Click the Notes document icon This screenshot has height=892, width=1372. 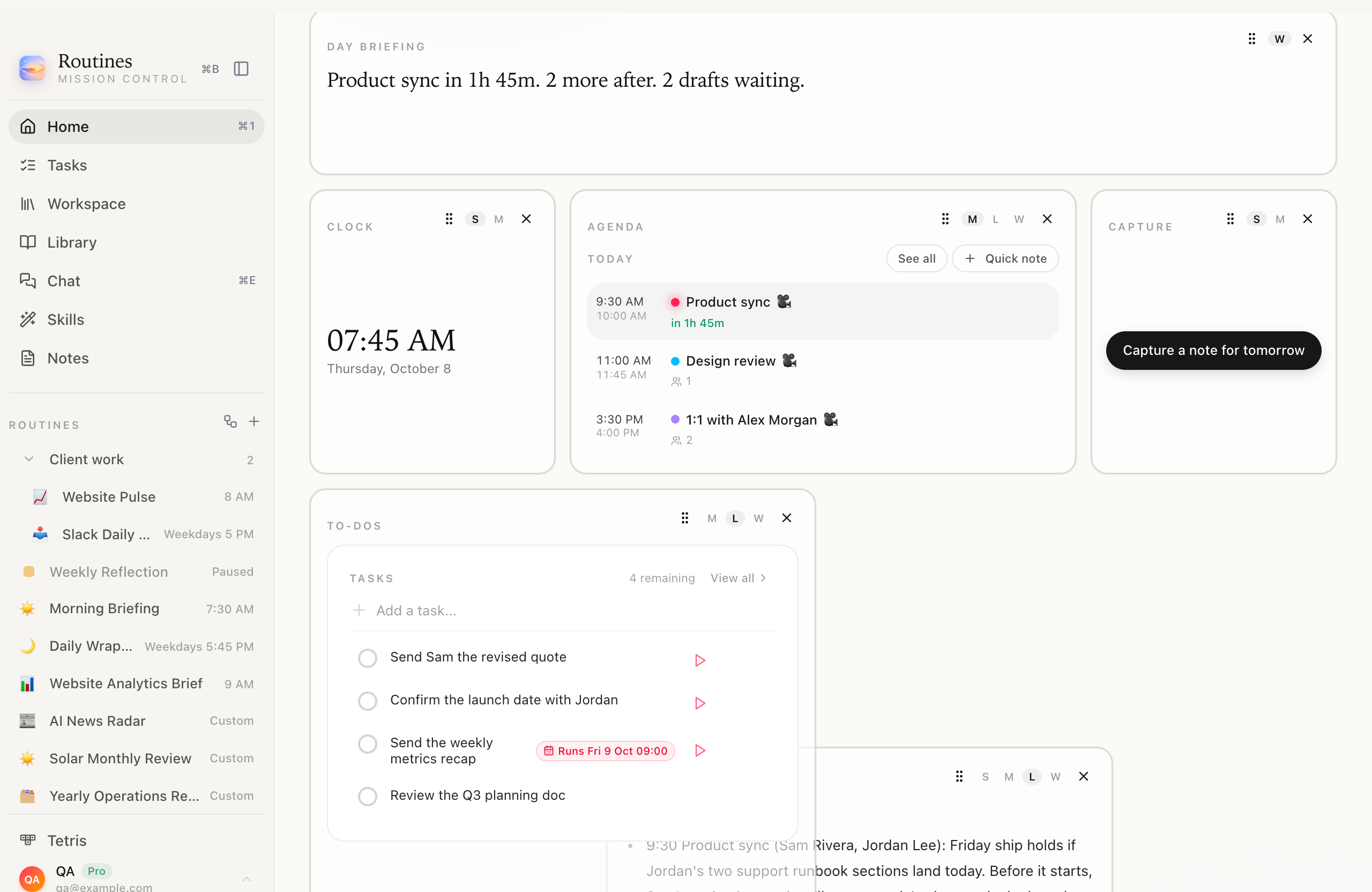pos(28,358)
